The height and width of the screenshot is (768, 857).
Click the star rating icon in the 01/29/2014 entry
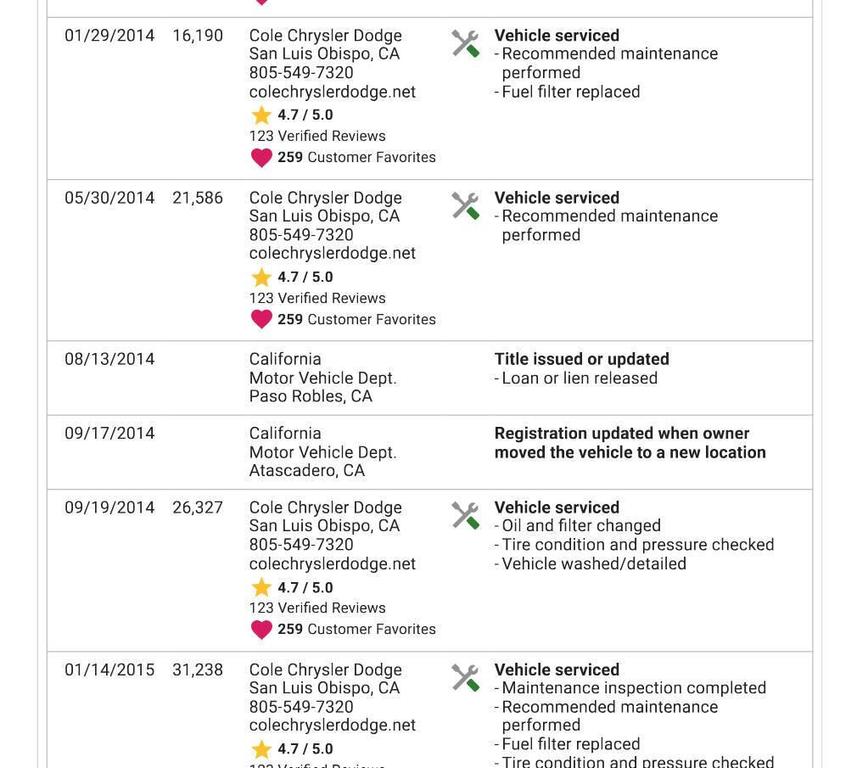(262, 115)
